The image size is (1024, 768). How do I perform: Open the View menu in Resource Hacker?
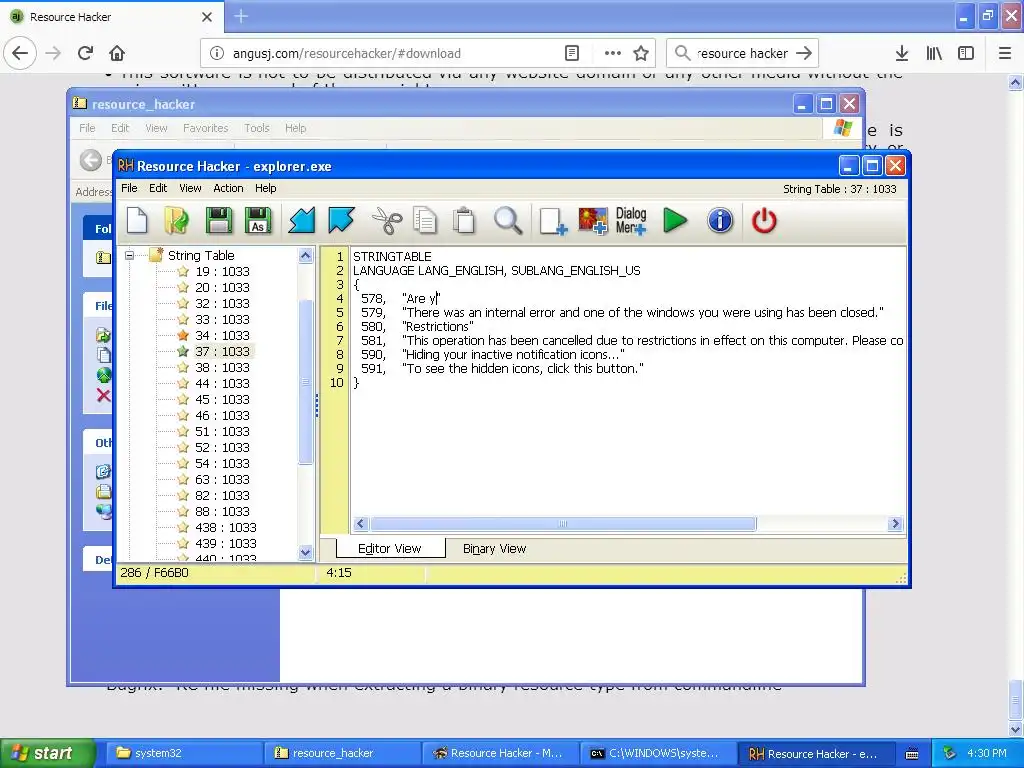click(x=190, y=188)
